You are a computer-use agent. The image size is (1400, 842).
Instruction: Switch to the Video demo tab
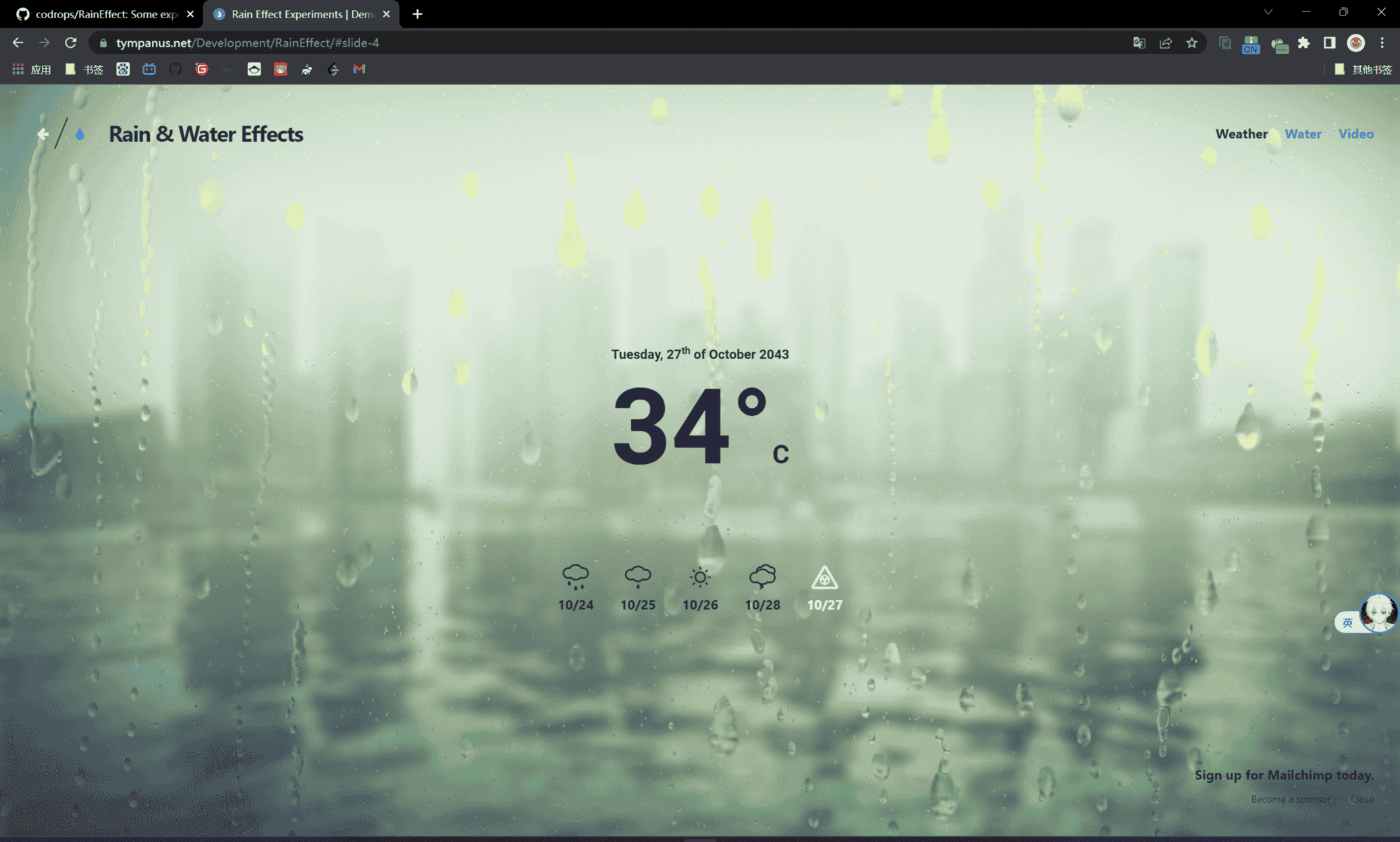point(1355,134)
